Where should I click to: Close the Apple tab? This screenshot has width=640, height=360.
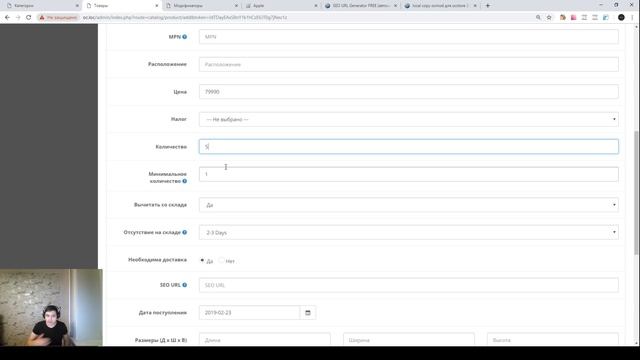[316, 6]
